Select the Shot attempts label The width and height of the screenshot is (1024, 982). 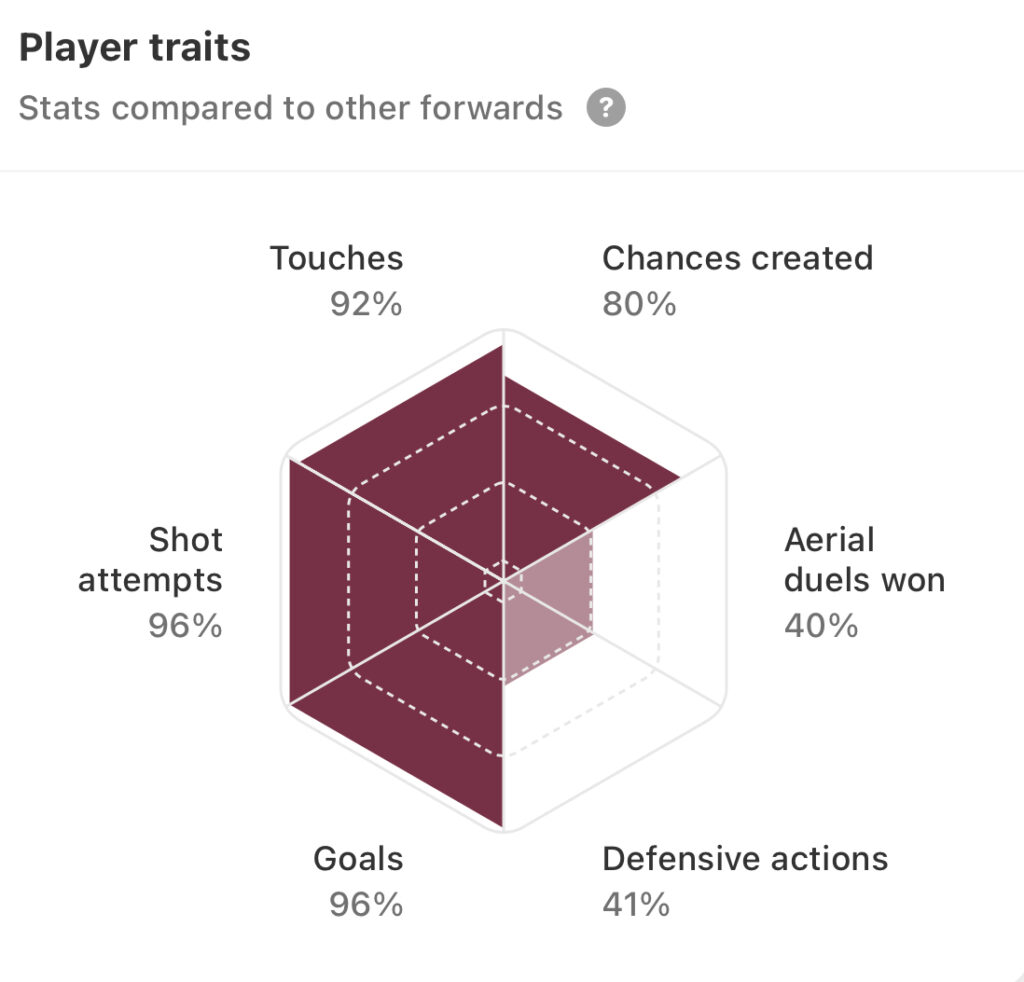(150, 560)
